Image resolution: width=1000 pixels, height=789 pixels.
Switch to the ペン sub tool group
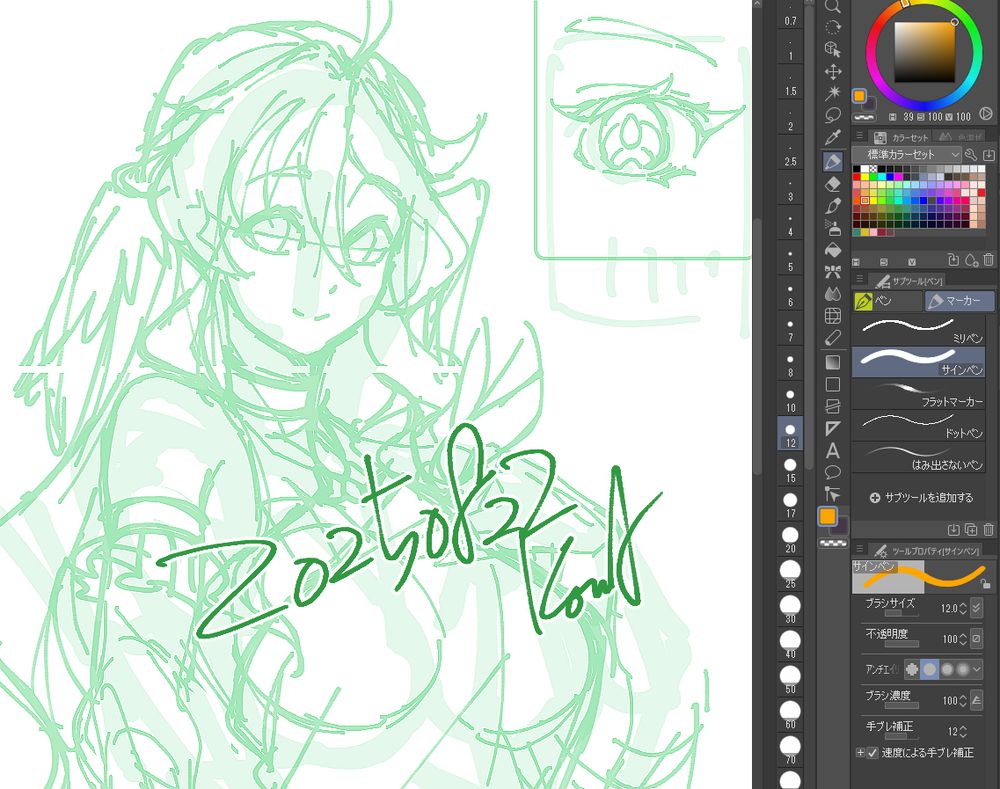tap(887, 300)
